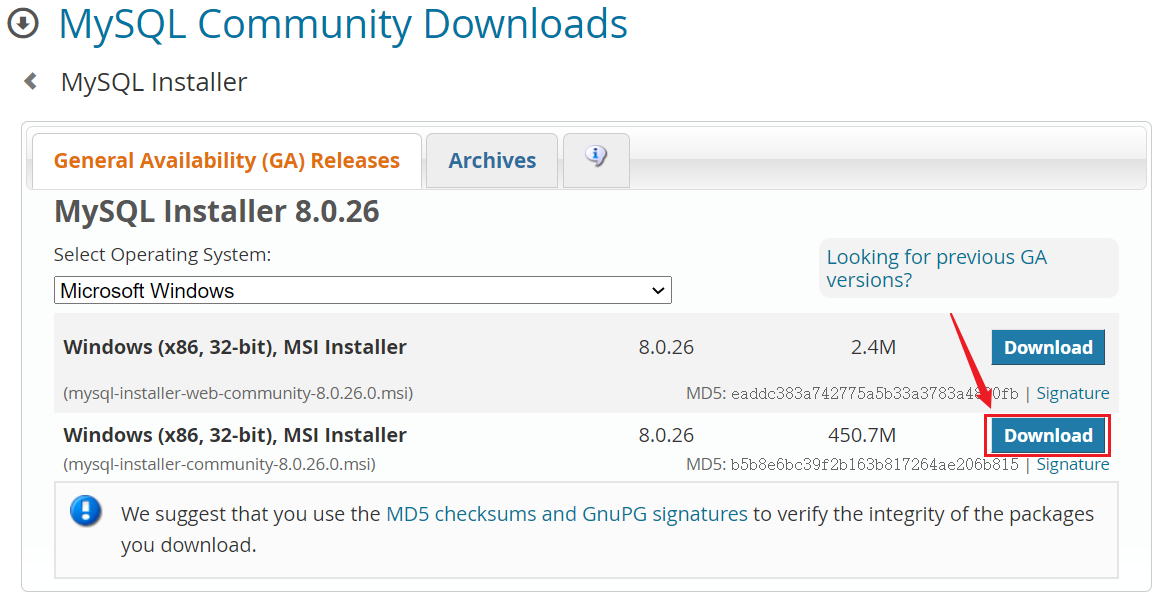This screenshot has height=599, width=1164.
Task: Open MD5 checksums and GnuPG signatures link
Action: tap(567, 514)
